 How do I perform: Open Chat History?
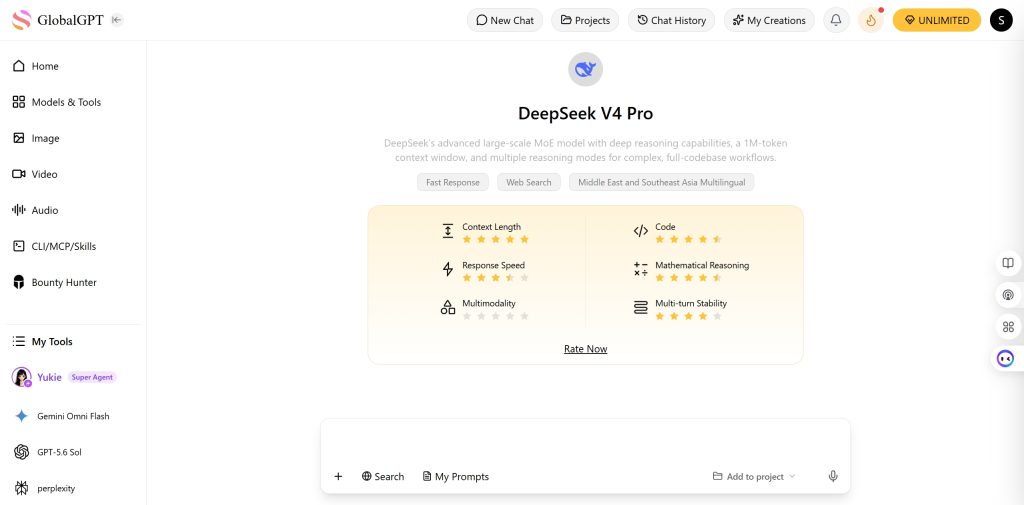click(671, 20)
